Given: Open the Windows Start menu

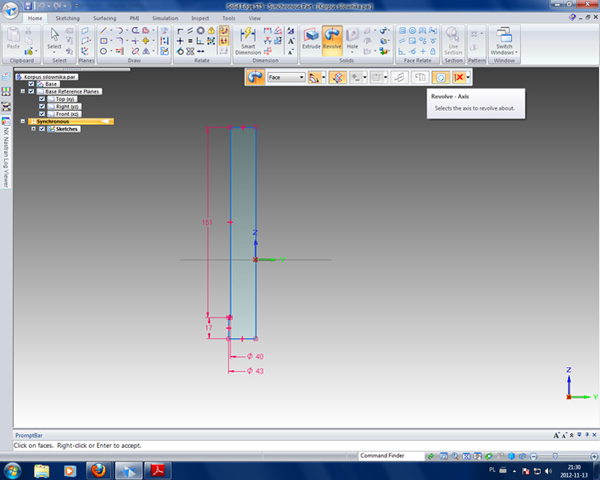Looking at the screenshot, I should coord(11,470).
